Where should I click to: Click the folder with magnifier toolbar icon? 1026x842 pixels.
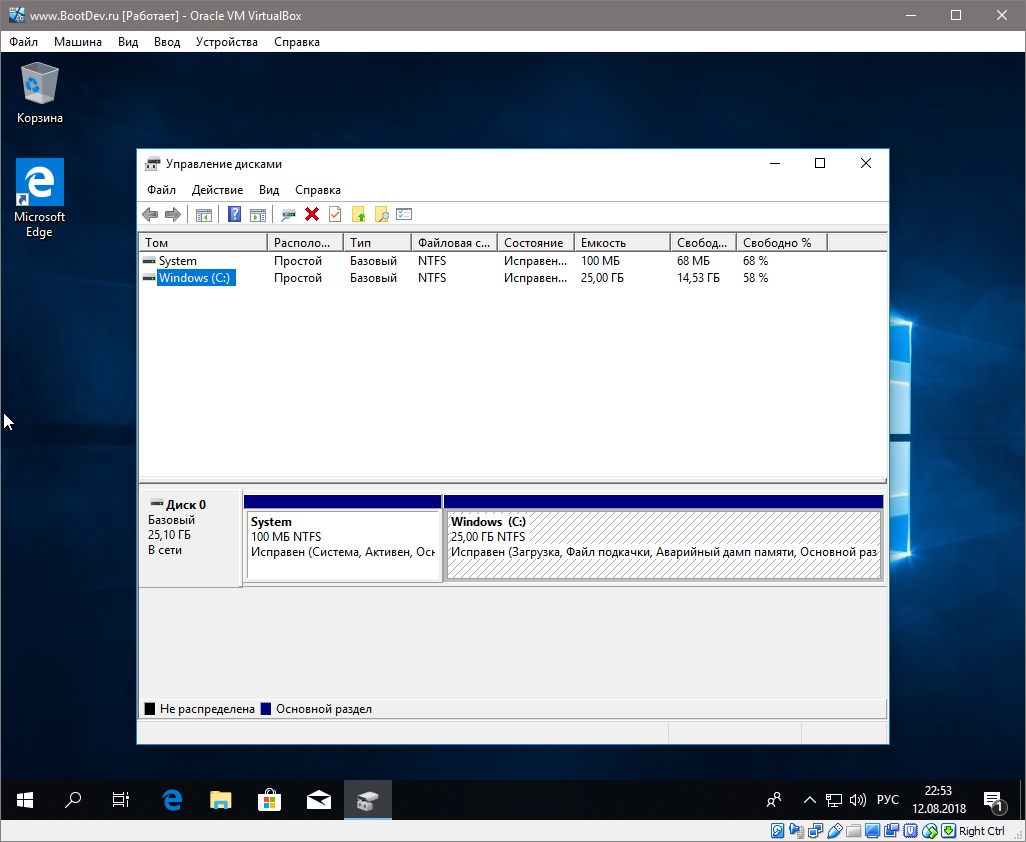coord(381,215)
